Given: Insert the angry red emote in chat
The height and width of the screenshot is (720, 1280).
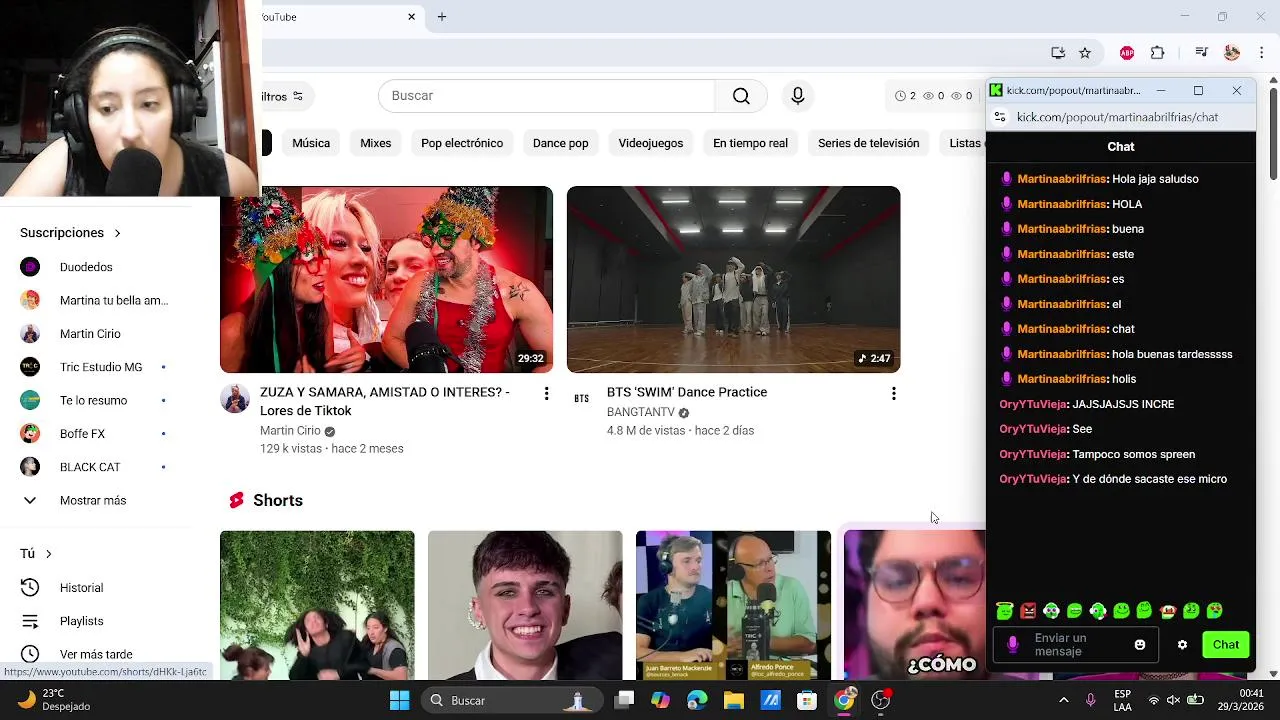Looking at the screenshot, I should coord(1028,611).
